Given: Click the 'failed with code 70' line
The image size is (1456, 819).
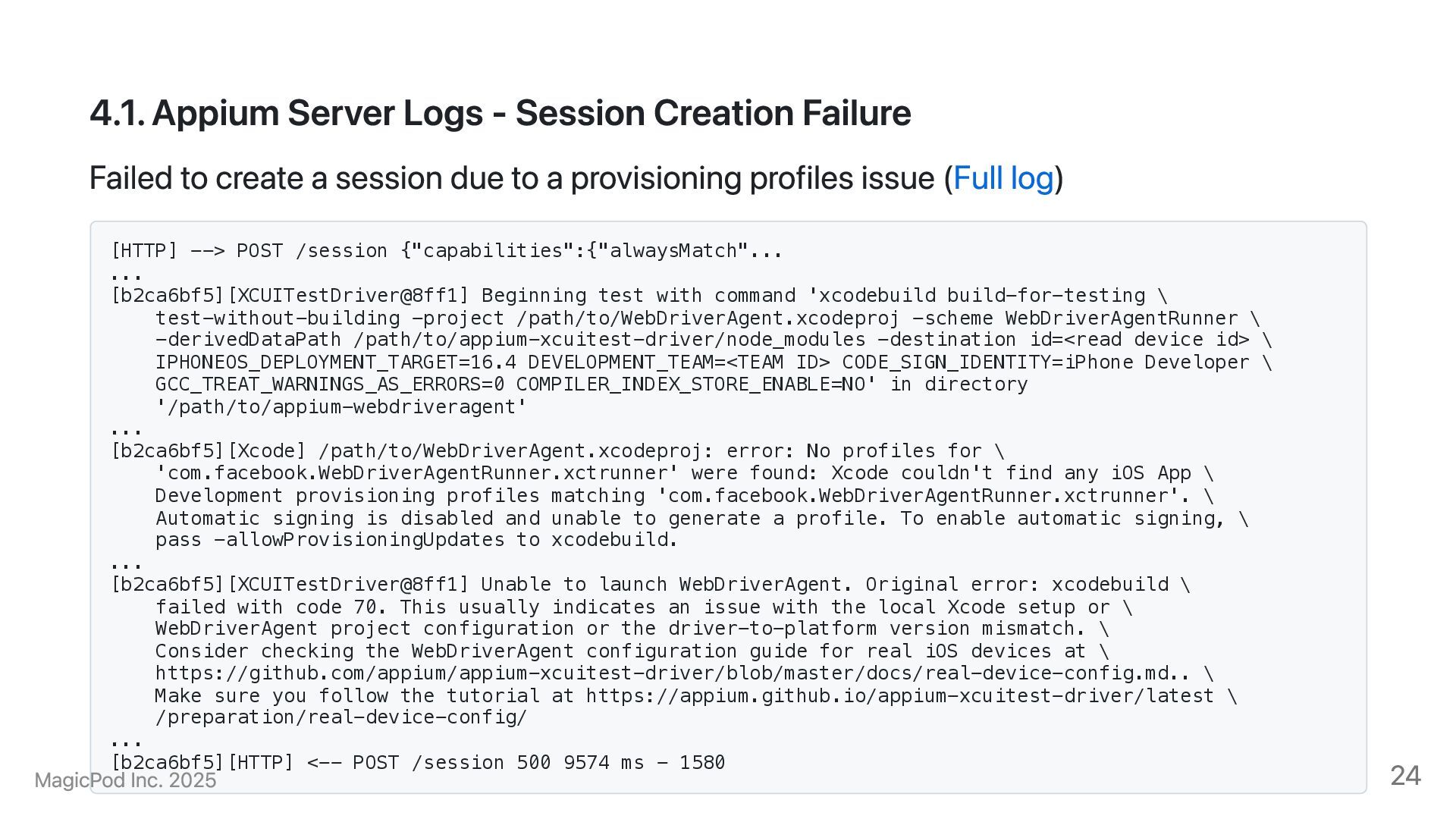Looking at the screenshot, I should (643, 607).
